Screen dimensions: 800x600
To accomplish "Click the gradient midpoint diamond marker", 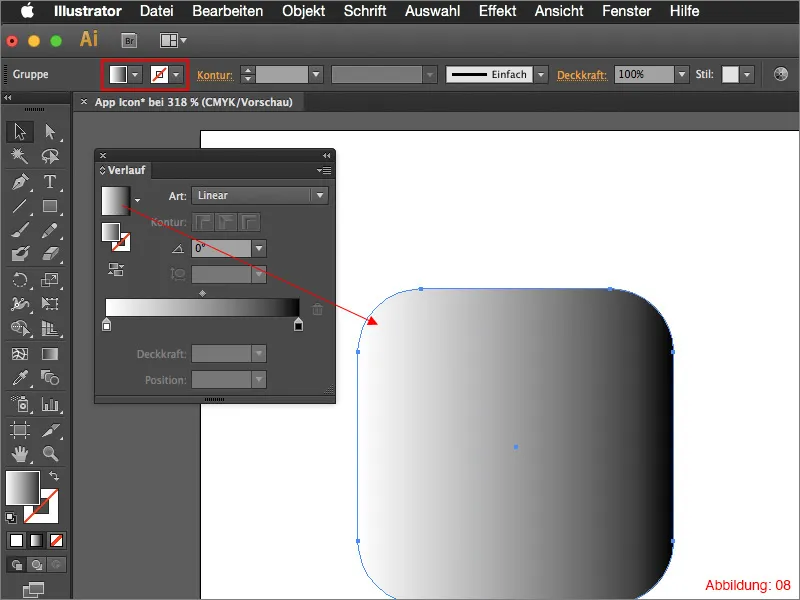I will pos(203,293).
